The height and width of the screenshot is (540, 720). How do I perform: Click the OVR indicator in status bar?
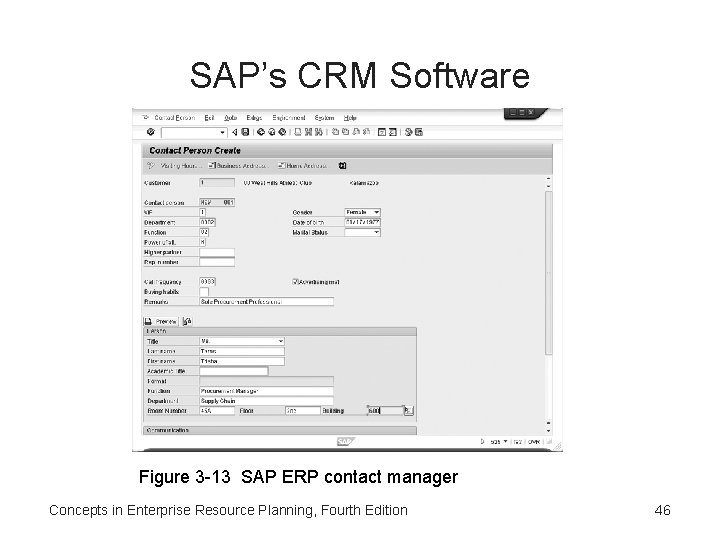pyautogui.click(x=534, y=441)
